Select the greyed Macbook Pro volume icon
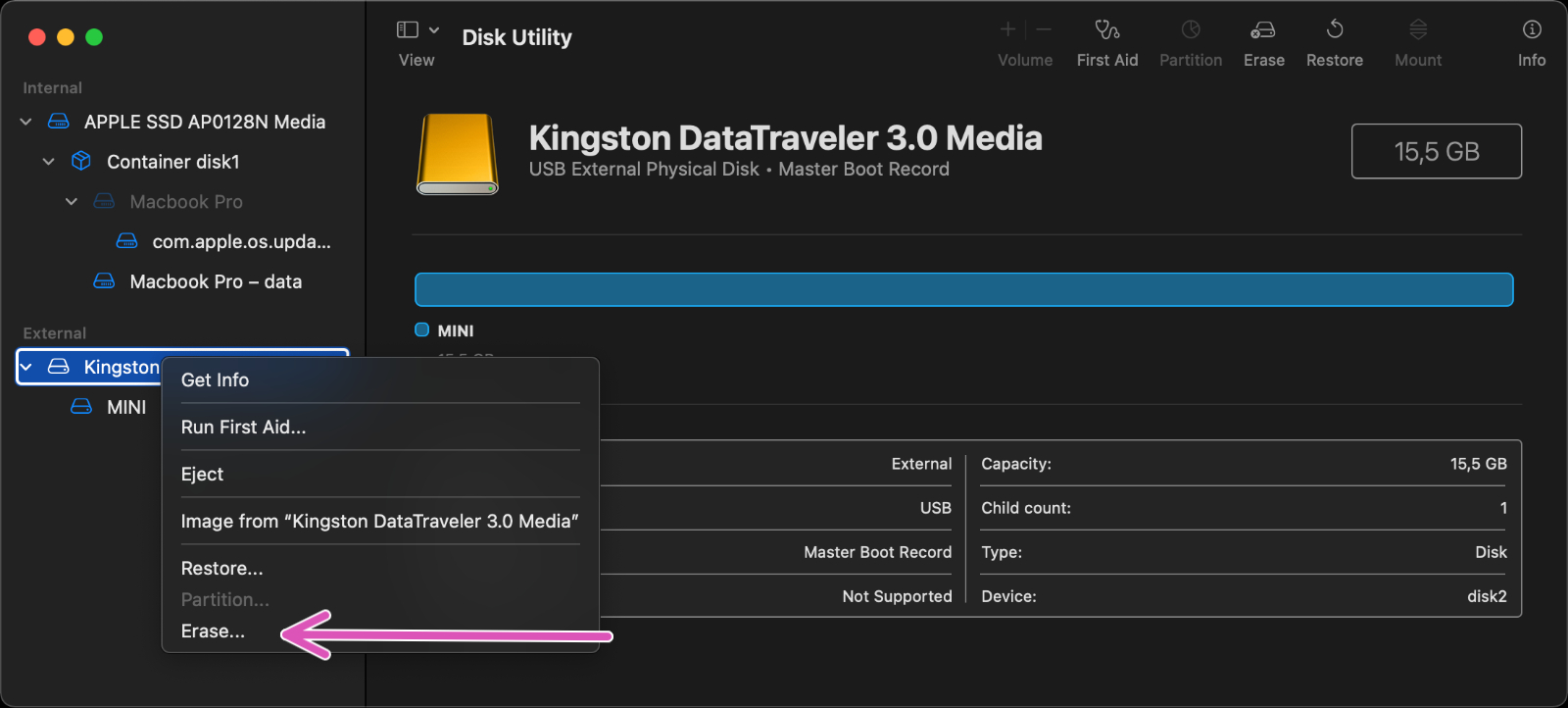 [x=104, y=202]
